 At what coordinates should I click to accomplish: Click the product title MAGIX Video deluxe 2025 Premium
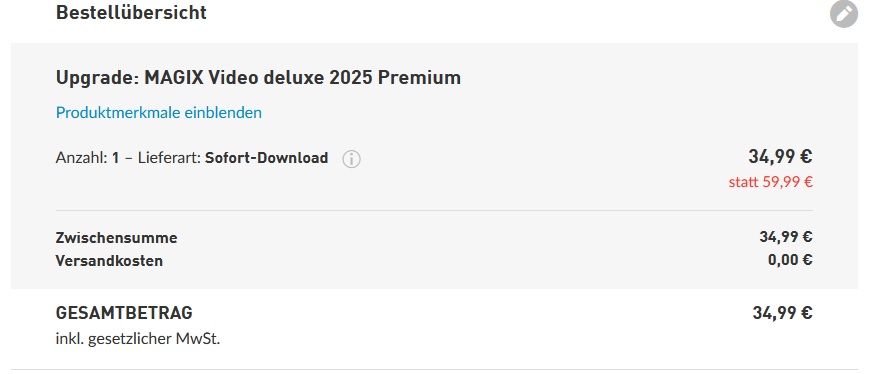[303, 77]
